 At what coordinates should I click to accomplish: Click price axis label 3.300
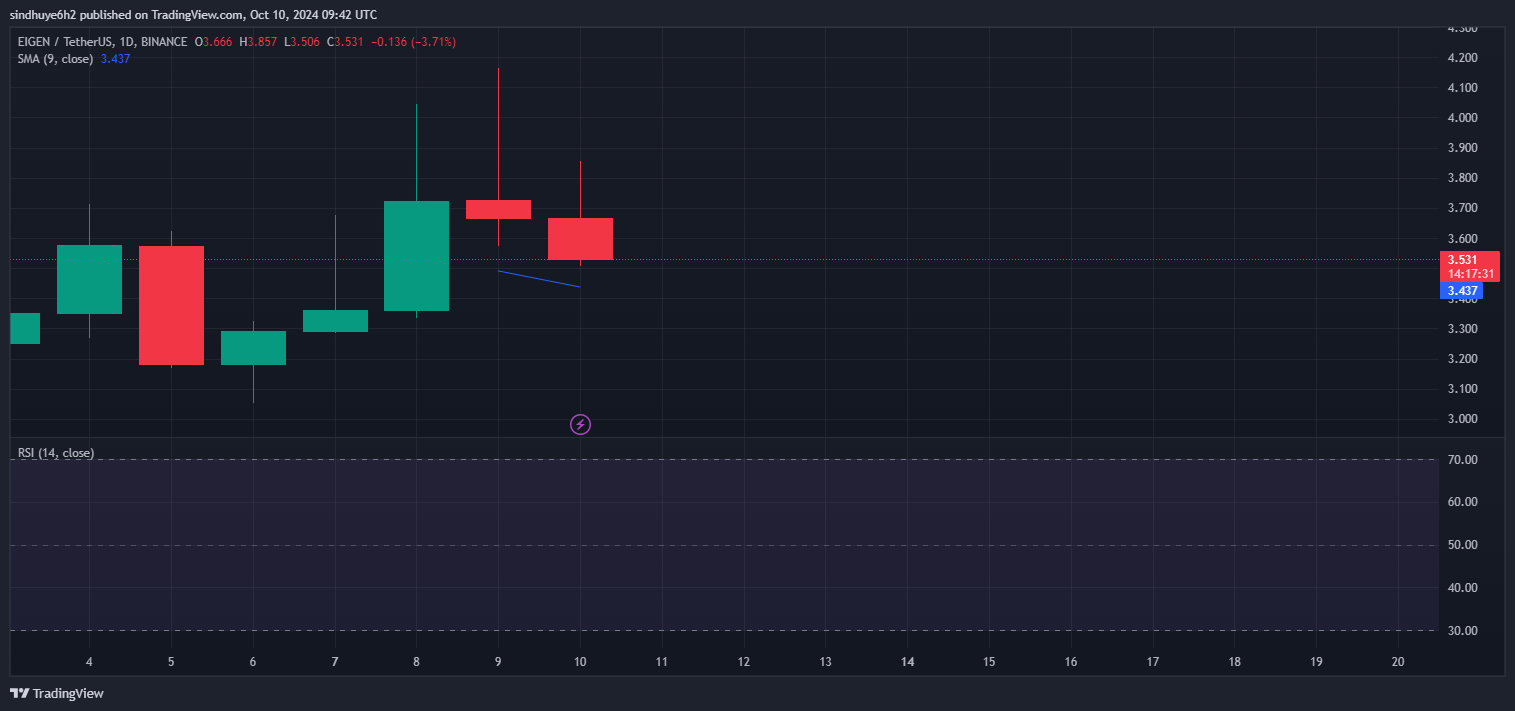click(x=1463, y=329)
